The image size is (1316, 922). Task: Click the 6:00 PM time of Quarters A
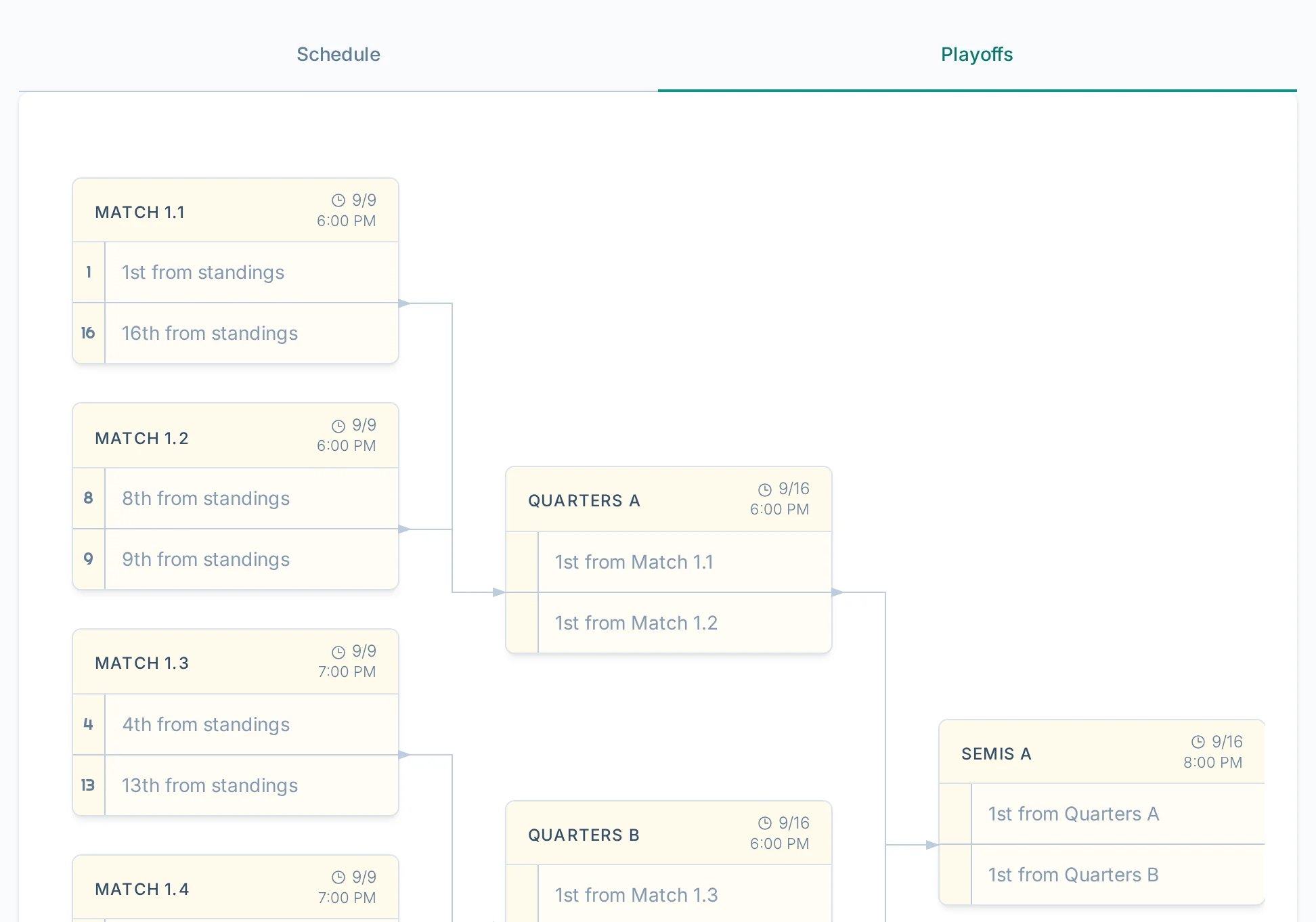click(x=779, y=510)
